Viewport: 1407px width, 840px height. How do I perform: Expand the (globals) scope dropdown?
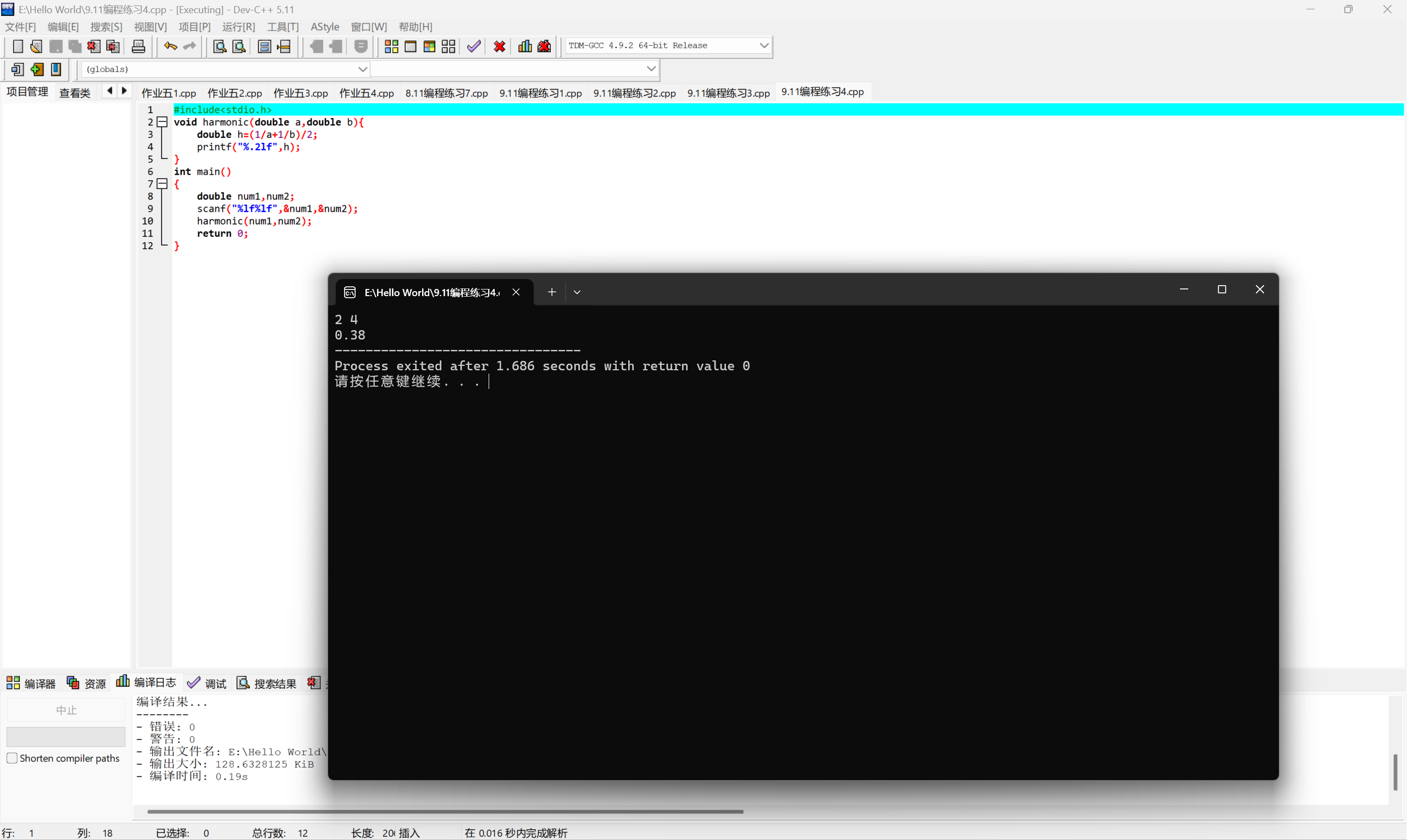click(362, 69)
